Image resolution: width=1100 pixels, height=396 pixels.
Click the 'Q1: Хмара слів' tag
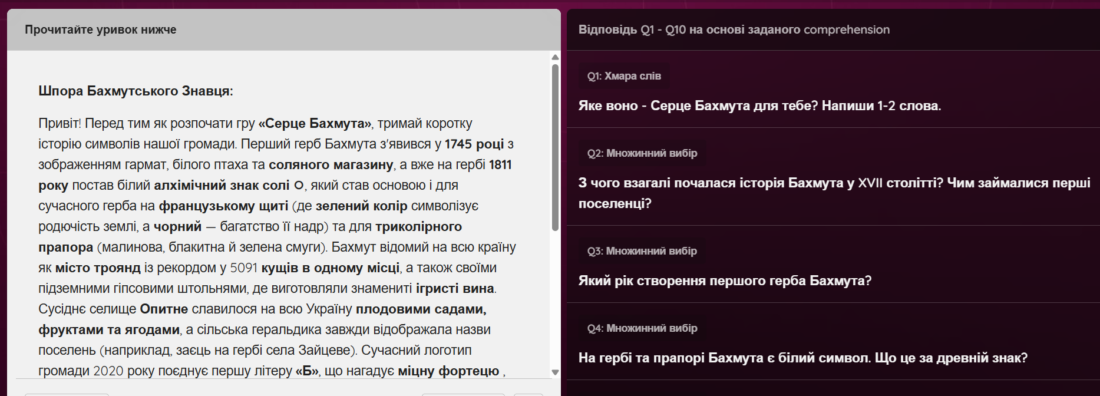(x=624, y=76)
